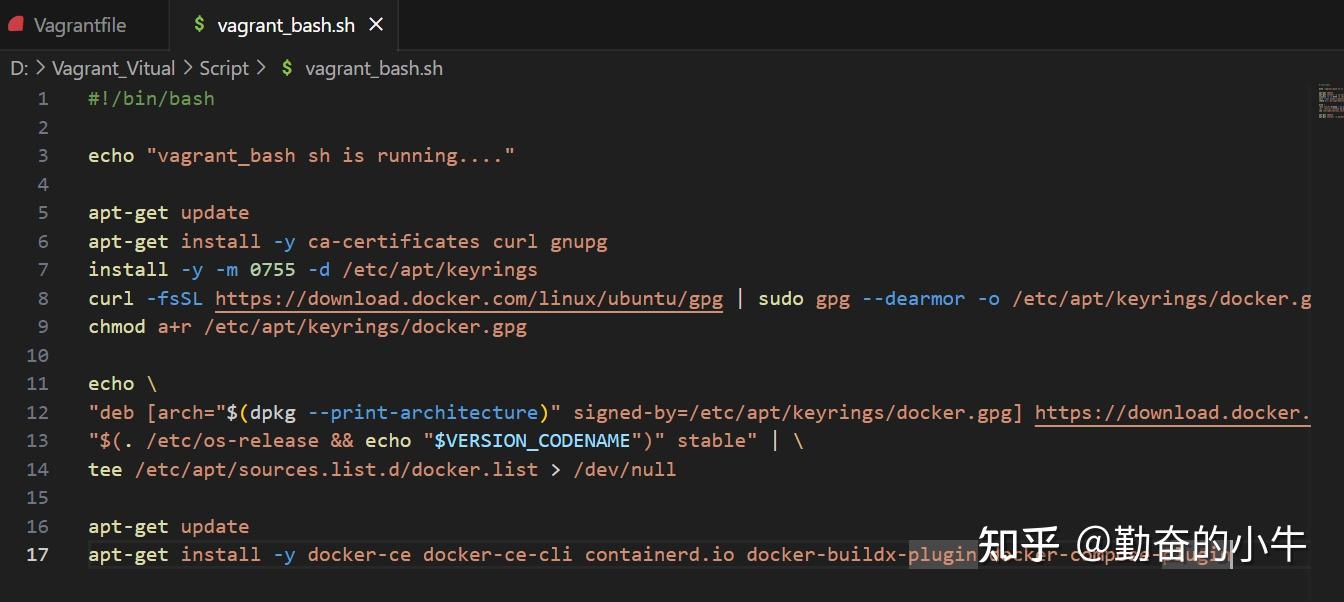Follow the download.docker URL on line 12
The height and width of the screenshot is (602, 1344).
1172,412
